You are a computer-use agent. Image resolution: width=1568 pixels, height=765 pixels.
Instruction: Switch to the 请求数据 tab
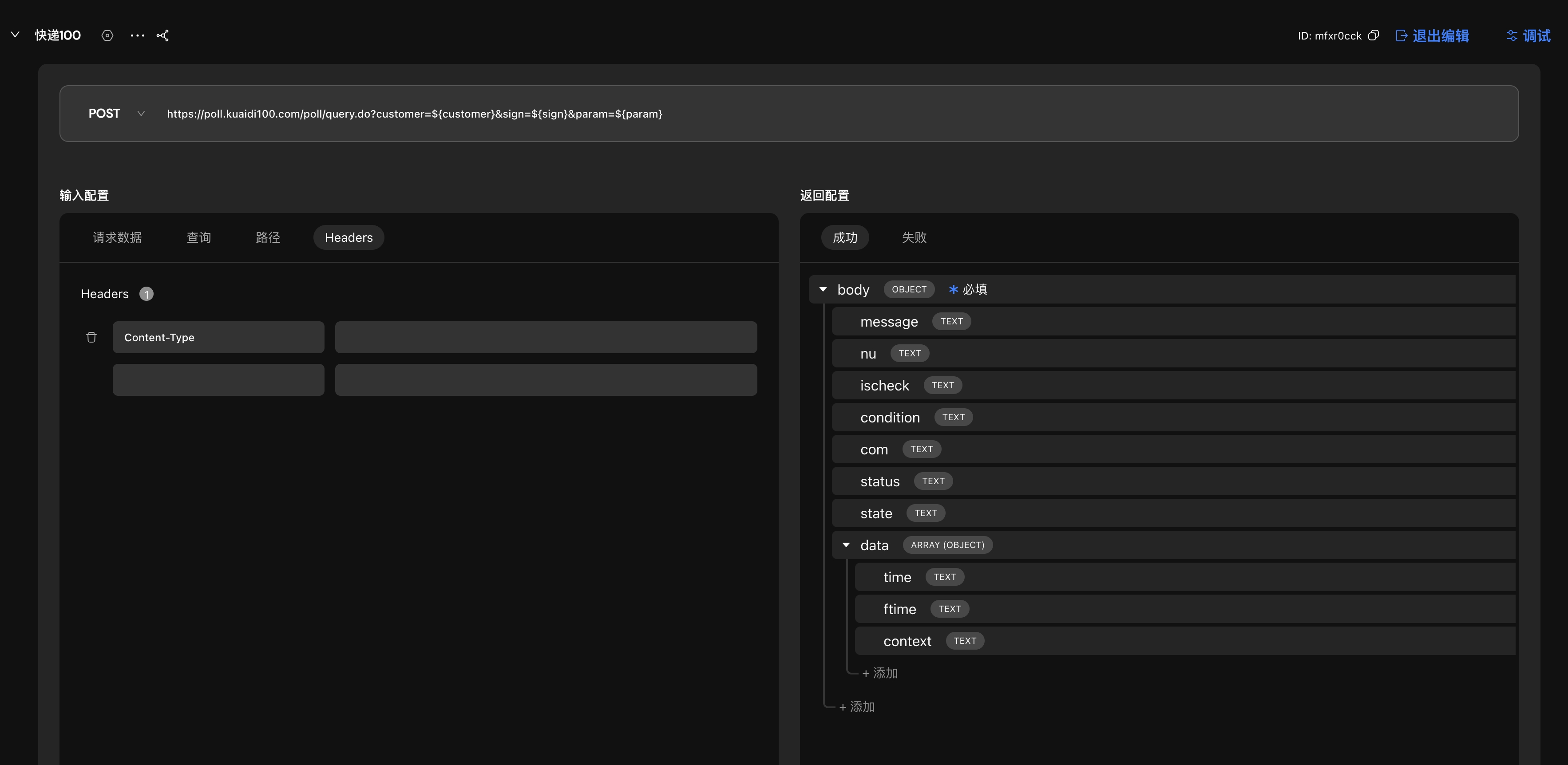[x=117, y=237]
